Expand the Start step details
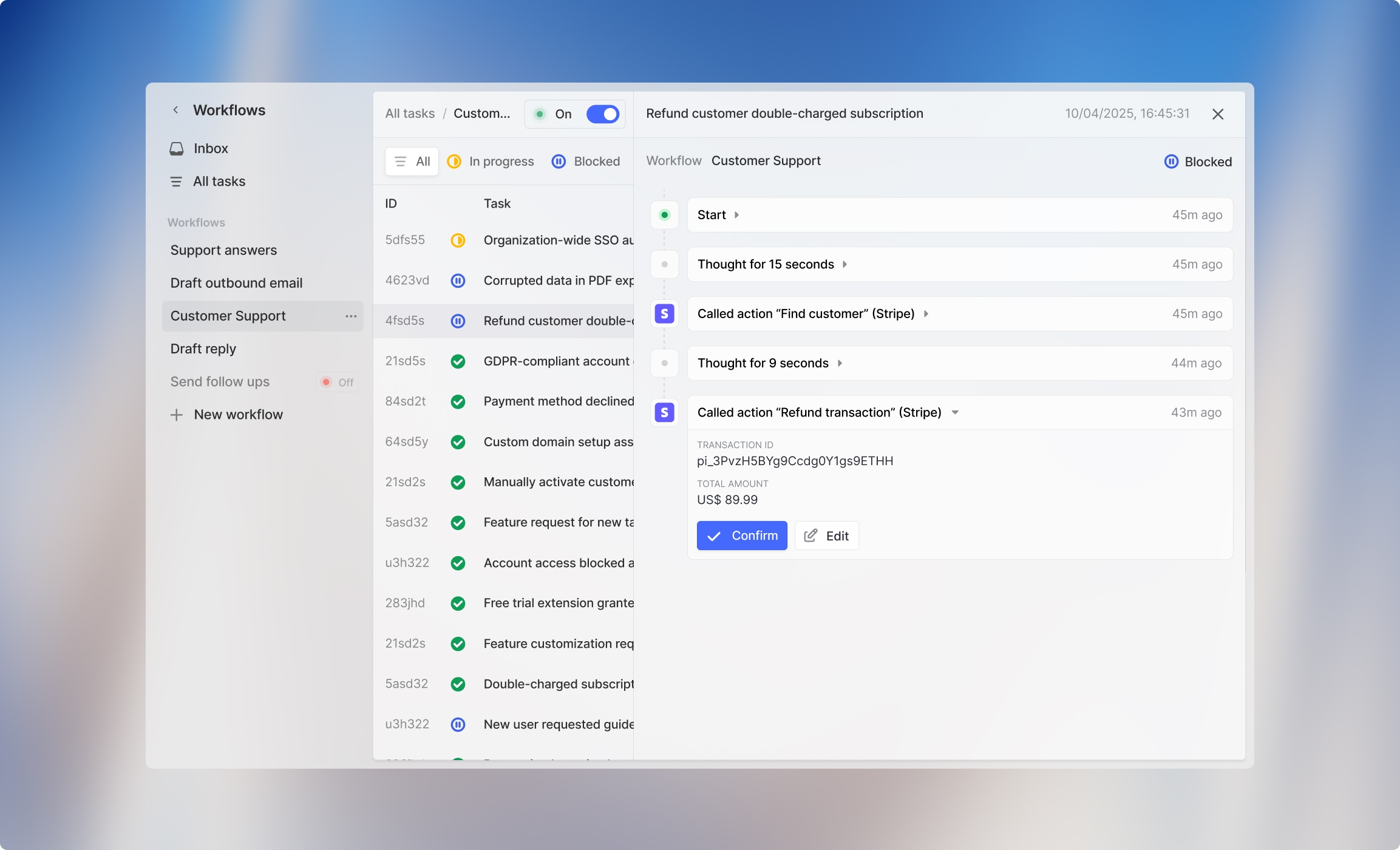 (x=736, y=215)
